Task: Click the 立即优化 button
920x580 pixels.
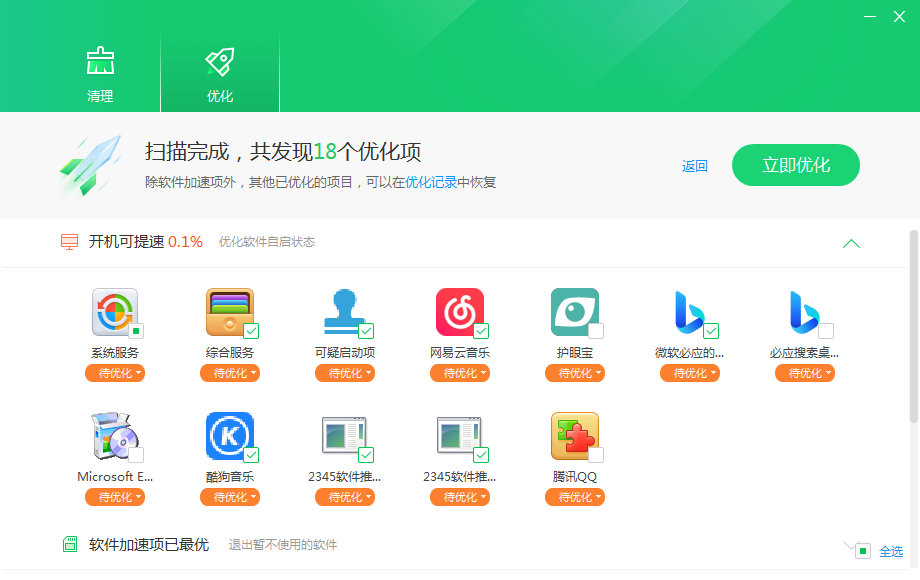Action: pos(796,165)
